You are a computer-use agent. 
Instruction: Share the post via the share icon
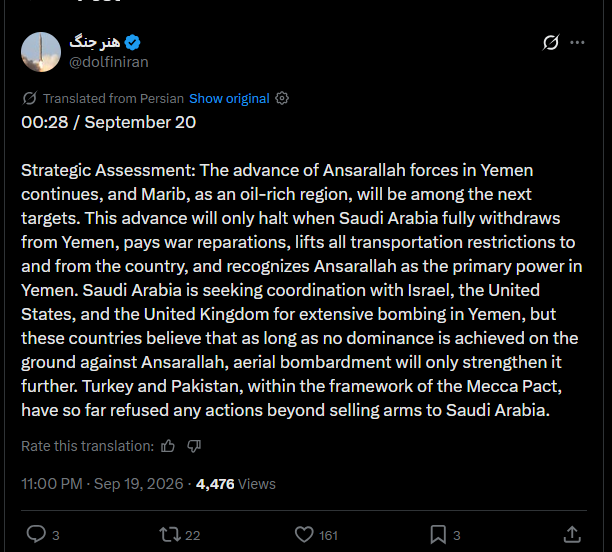[x=572, y=534]
